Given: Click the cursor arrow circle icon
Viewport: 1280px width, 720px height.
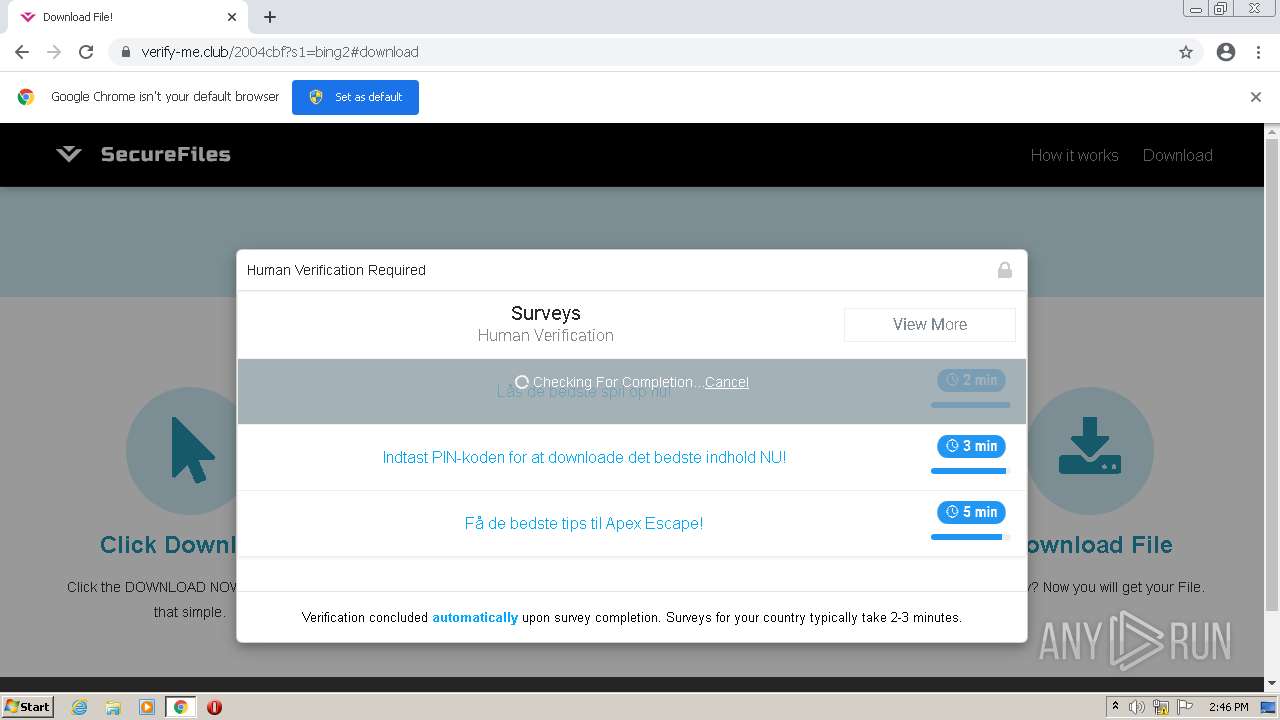Looking at the screenshot, I should pyautogui.click(x=190, y=451).
